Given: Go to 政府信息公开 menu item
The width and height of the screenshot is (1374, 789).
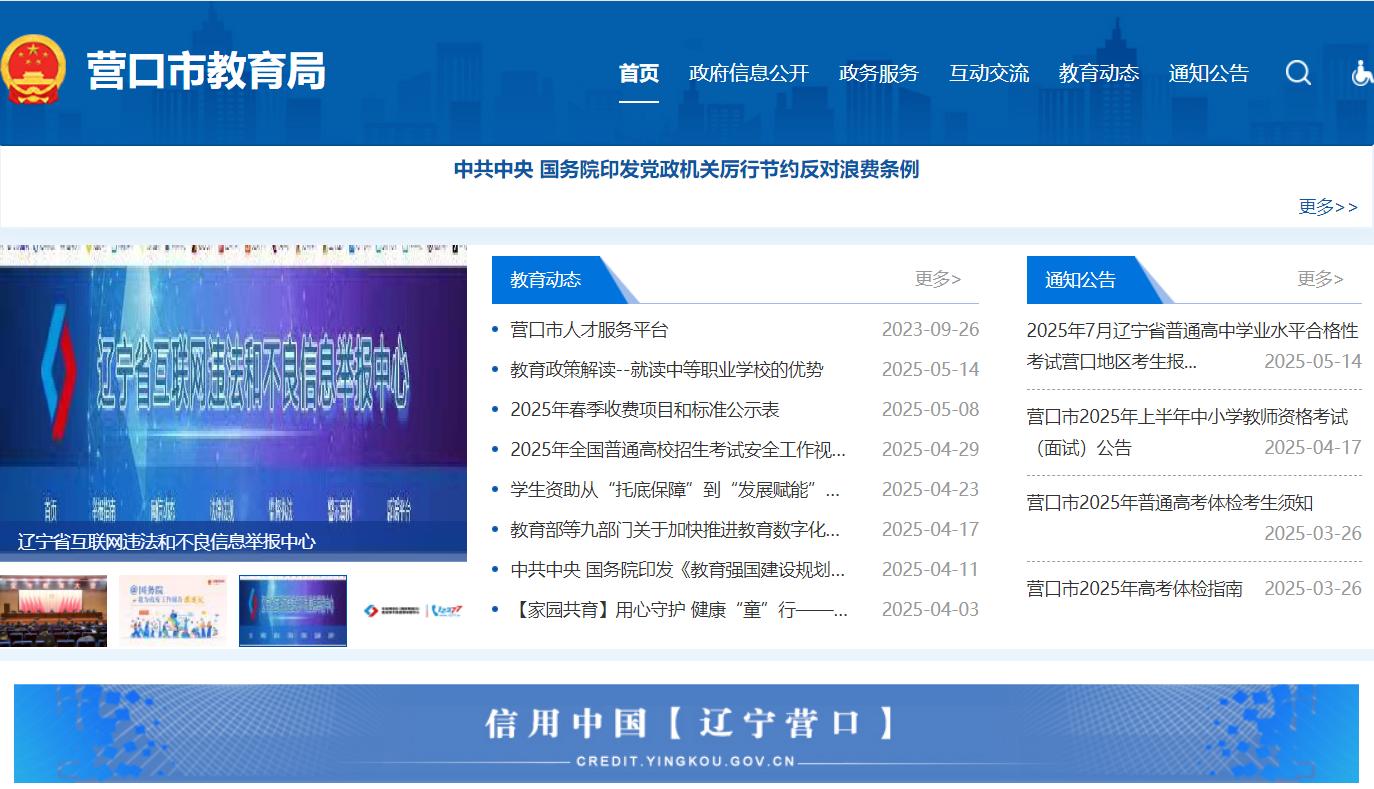Looking at the screenshot, I should pyautogui.click(x=748, y=73).
